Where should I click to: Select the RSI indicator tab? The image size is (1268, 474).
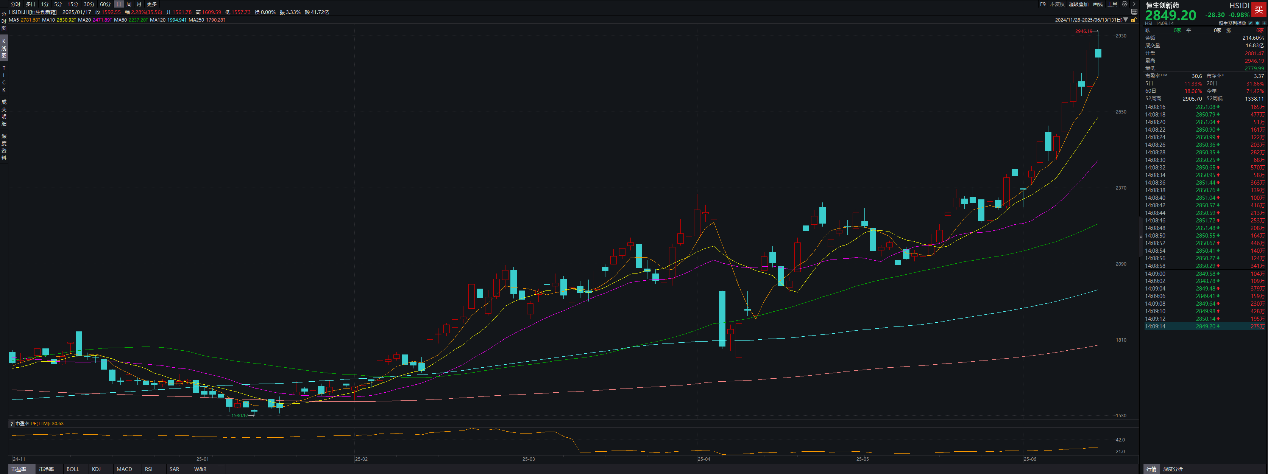pos(149,468)
